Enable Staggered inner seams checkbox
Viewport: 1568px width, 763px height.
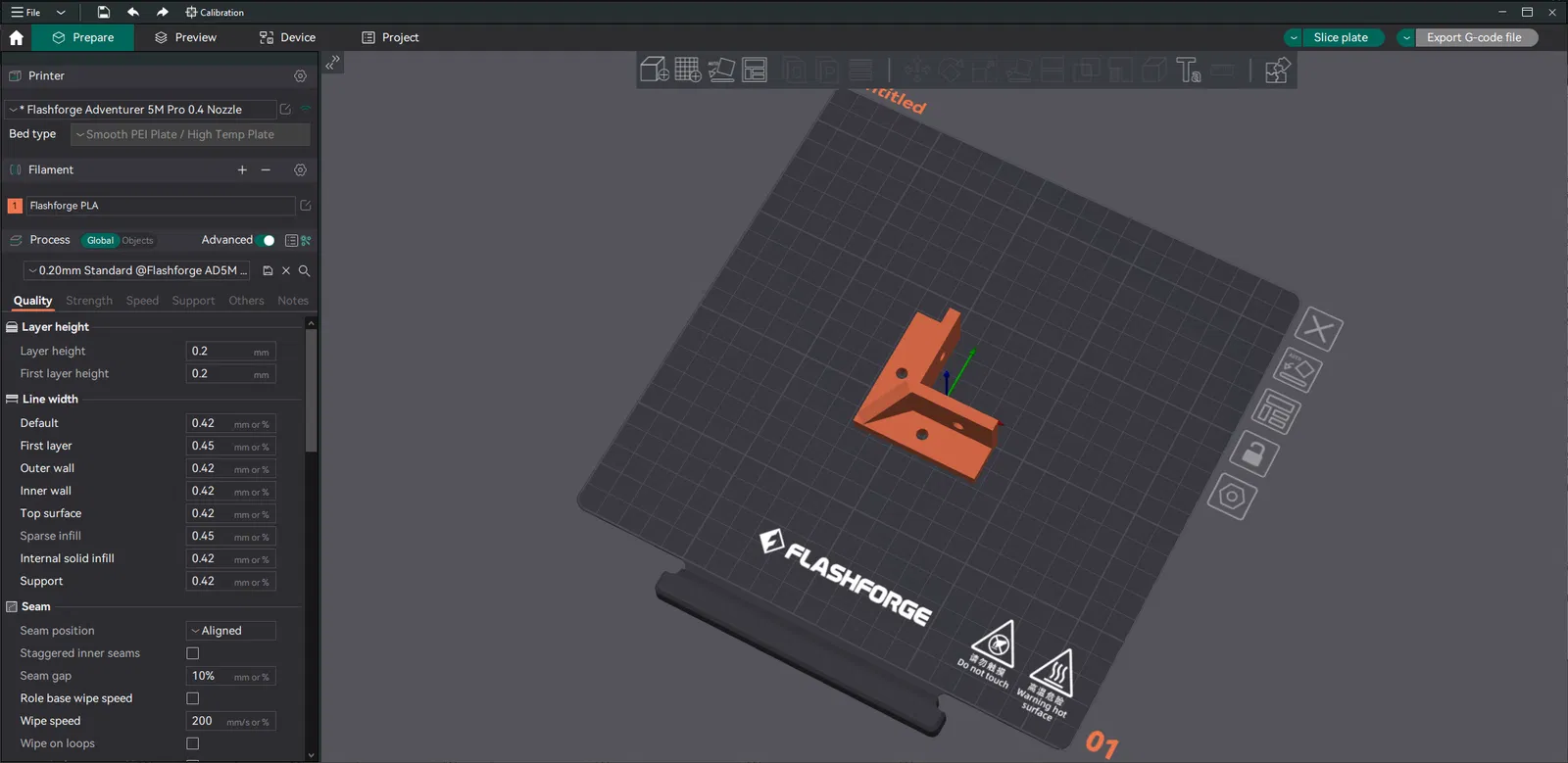pyautogui.click(x=192, y=653)
